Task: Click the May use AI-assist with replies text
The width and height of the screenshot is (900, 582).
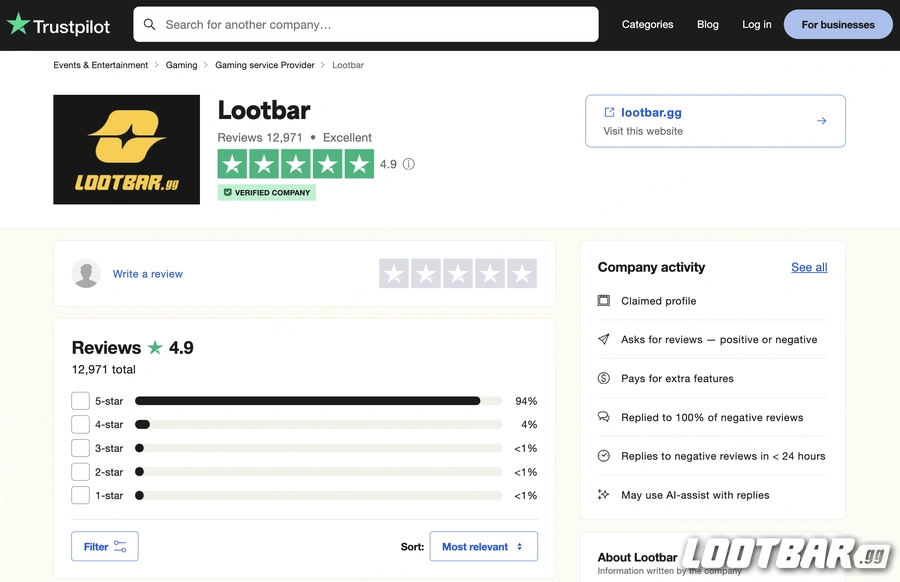Action: (x=695, y=495)
